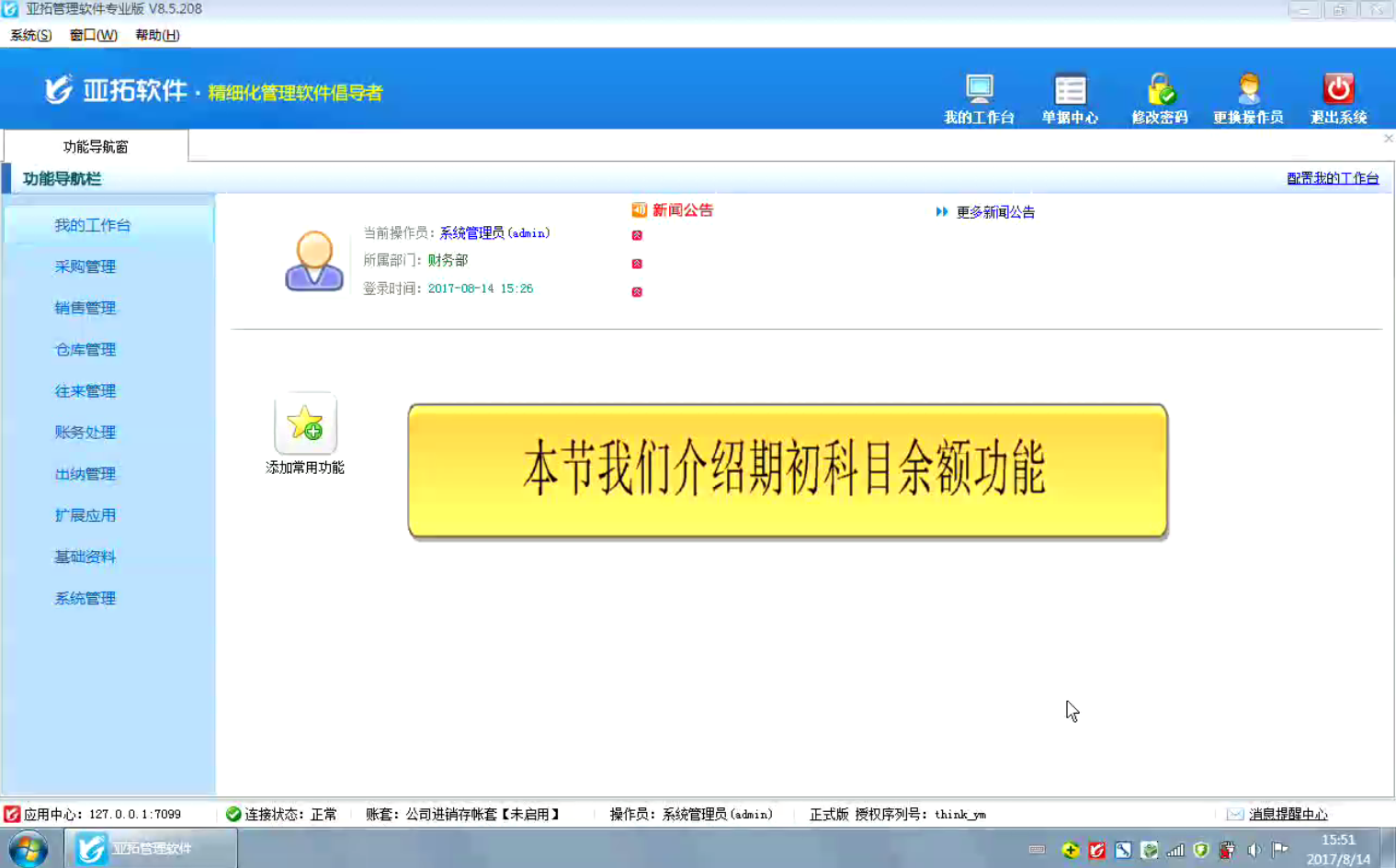The image size is (1396, 868).
Task: Select 账务处理 in the navigation bar
Action: point(85,433)
